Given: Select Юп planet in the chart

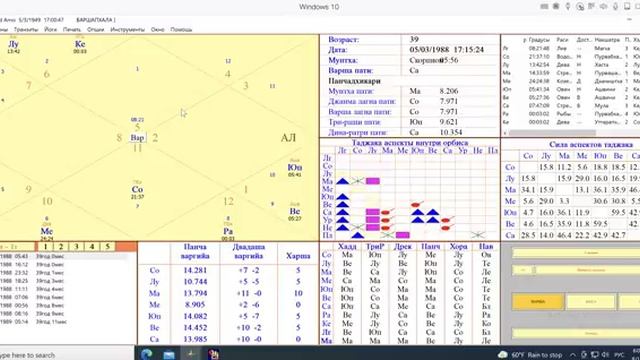Looking at the screenshot, I should [x=294, y=167].
